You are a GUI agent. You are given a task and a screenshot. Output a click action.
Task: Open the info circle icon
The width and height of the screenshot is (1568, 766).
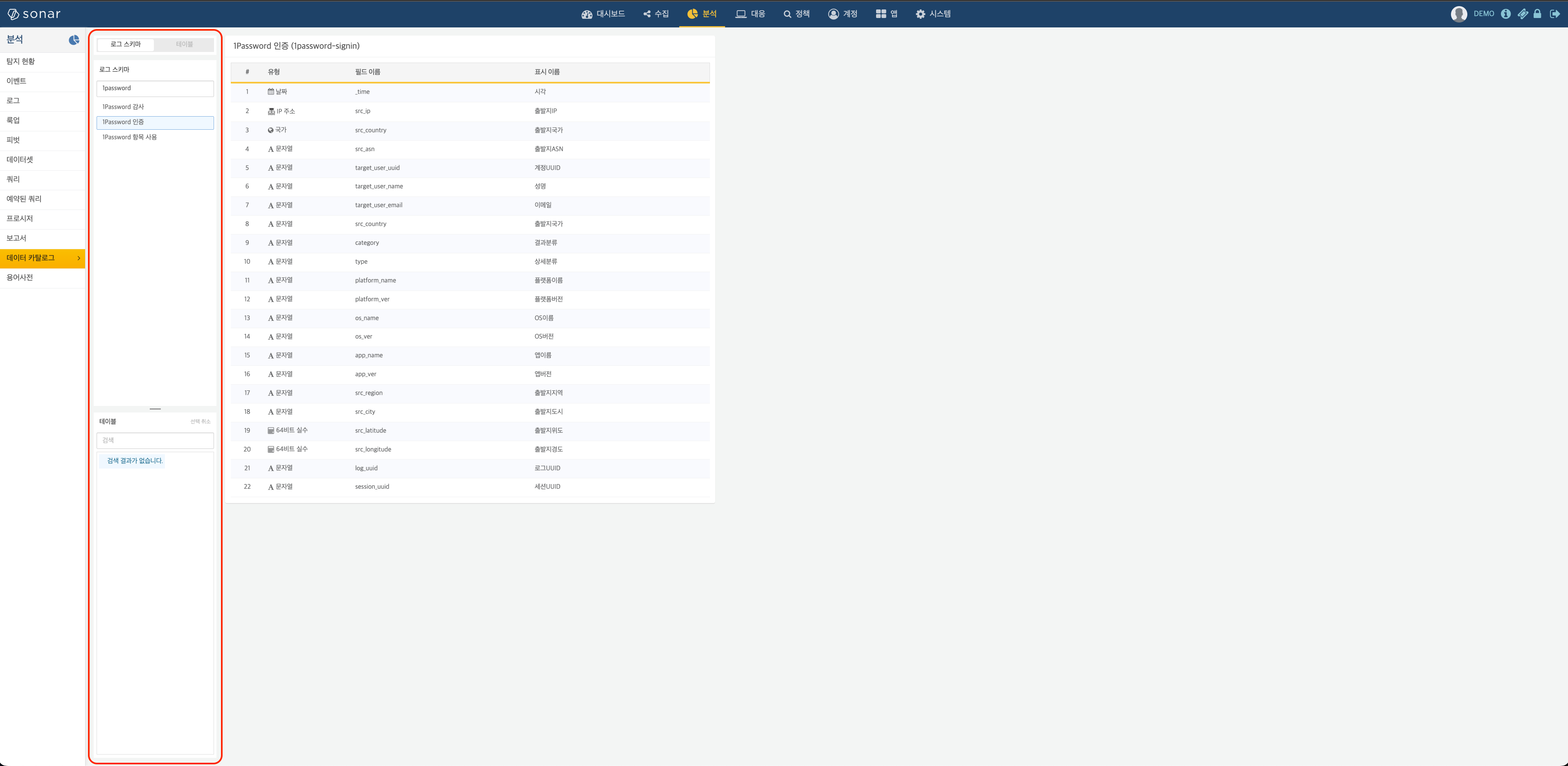click(x=1505, y=14)
